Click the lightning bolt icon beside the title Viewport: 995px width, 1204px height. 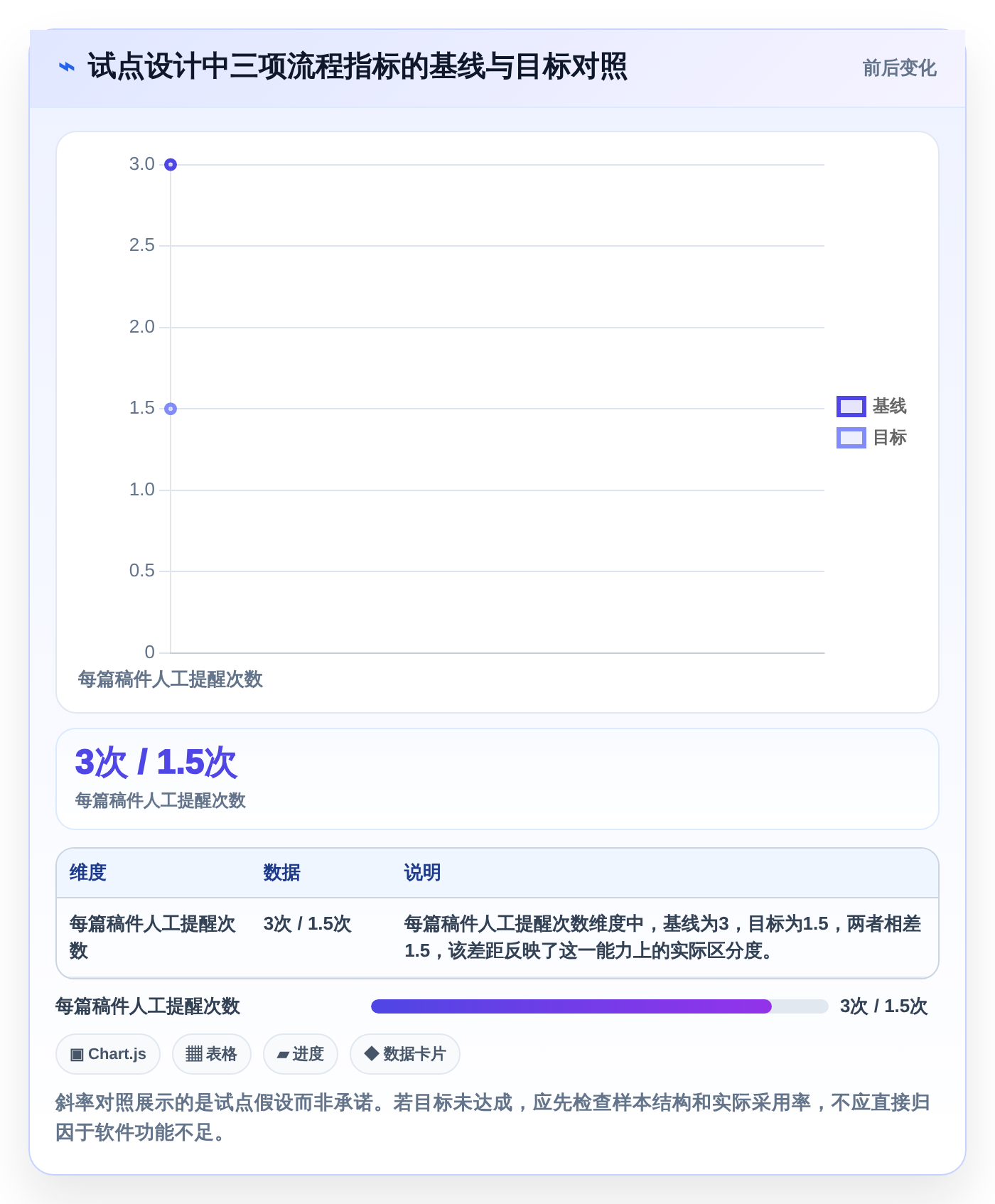67,68
